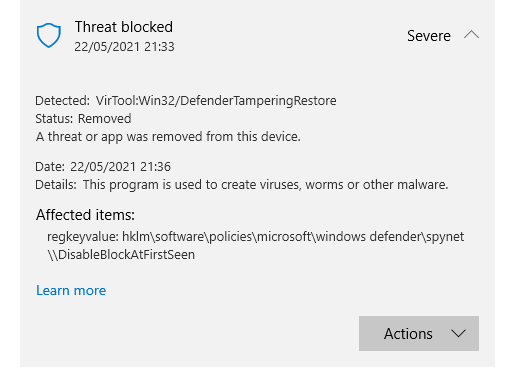Image resolution: width=520 pixels, height=372 pixels.
Task: Click the 'Details:' field label
Action: pos(56,185)
